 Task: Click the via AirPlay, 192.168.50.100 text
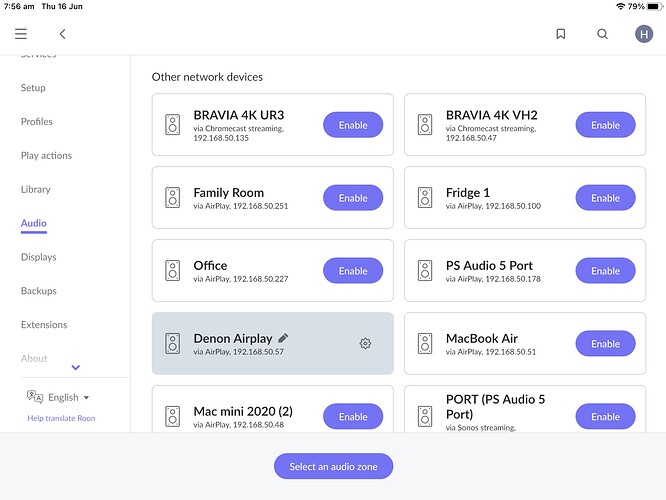[x=493, y=206]
